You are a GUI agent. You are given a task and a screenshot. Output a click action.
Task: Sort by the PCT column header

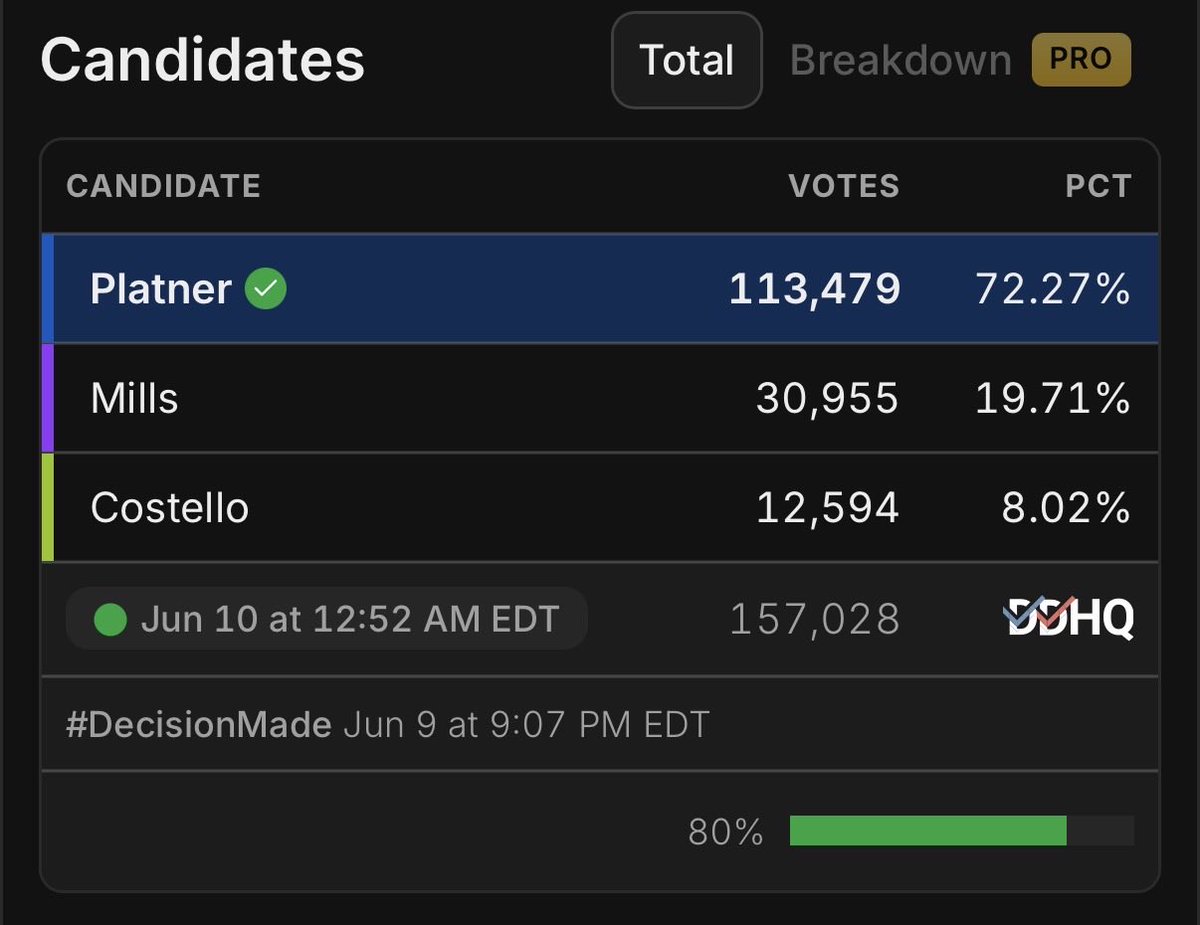click(1098, 186)
